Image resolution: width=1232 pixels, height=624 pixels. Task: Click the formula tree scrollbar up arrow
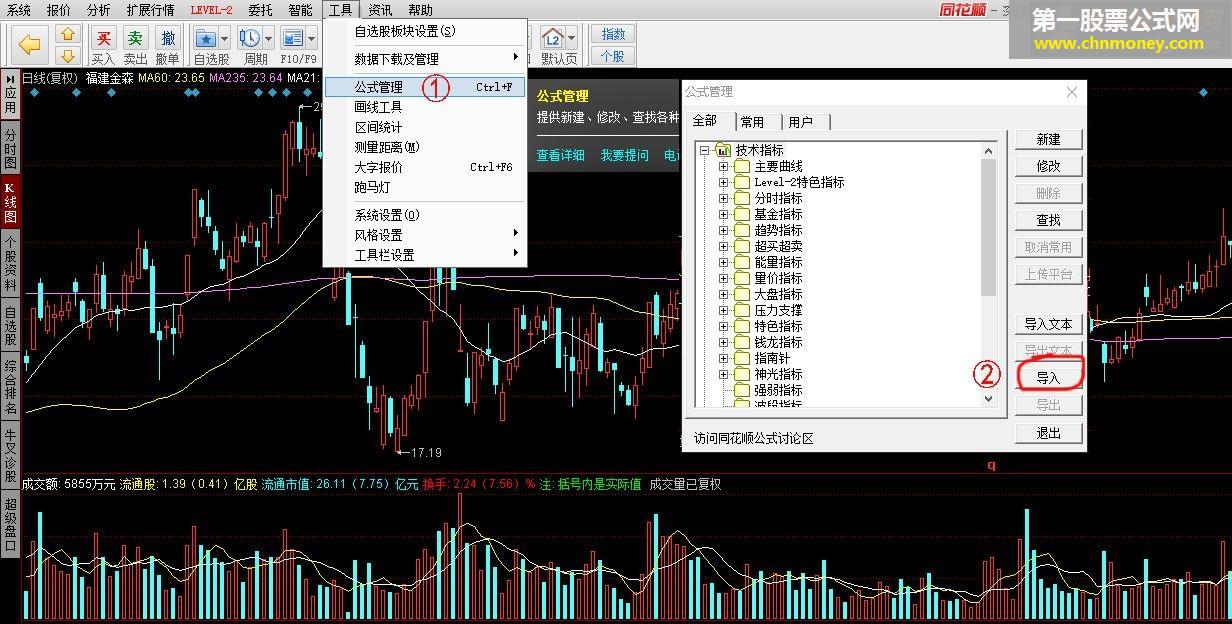click(989, 151)
